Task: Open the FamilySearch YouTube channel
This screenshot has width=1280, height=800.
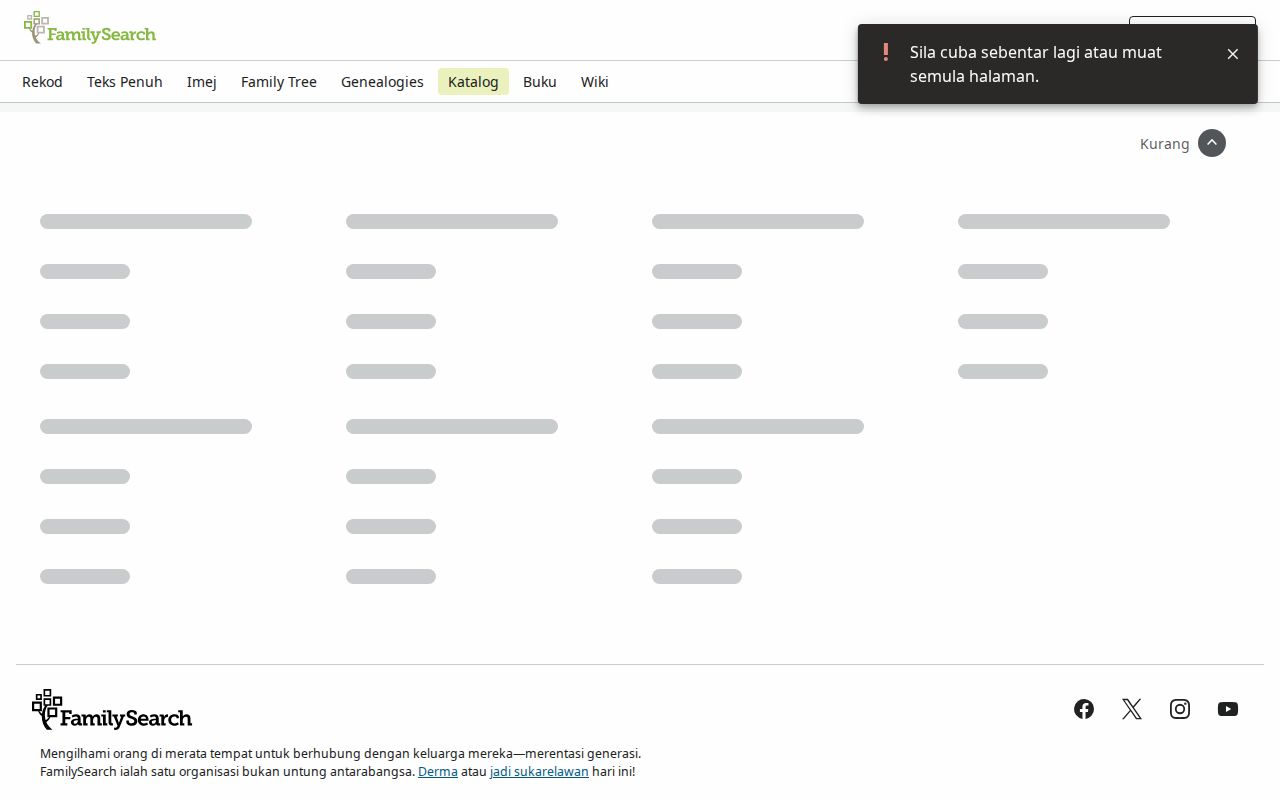Action: click(1228, 709)
